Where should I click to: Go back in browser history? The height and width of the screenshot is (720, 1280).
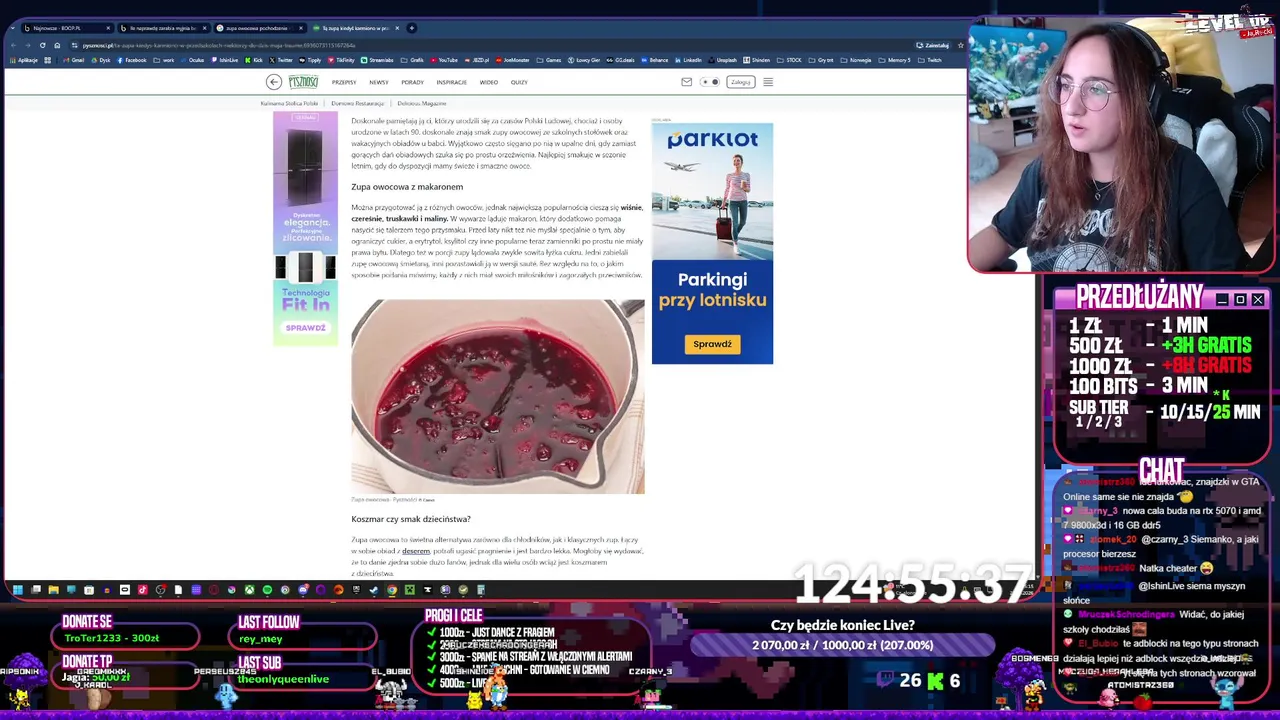(x=14, y=45)
